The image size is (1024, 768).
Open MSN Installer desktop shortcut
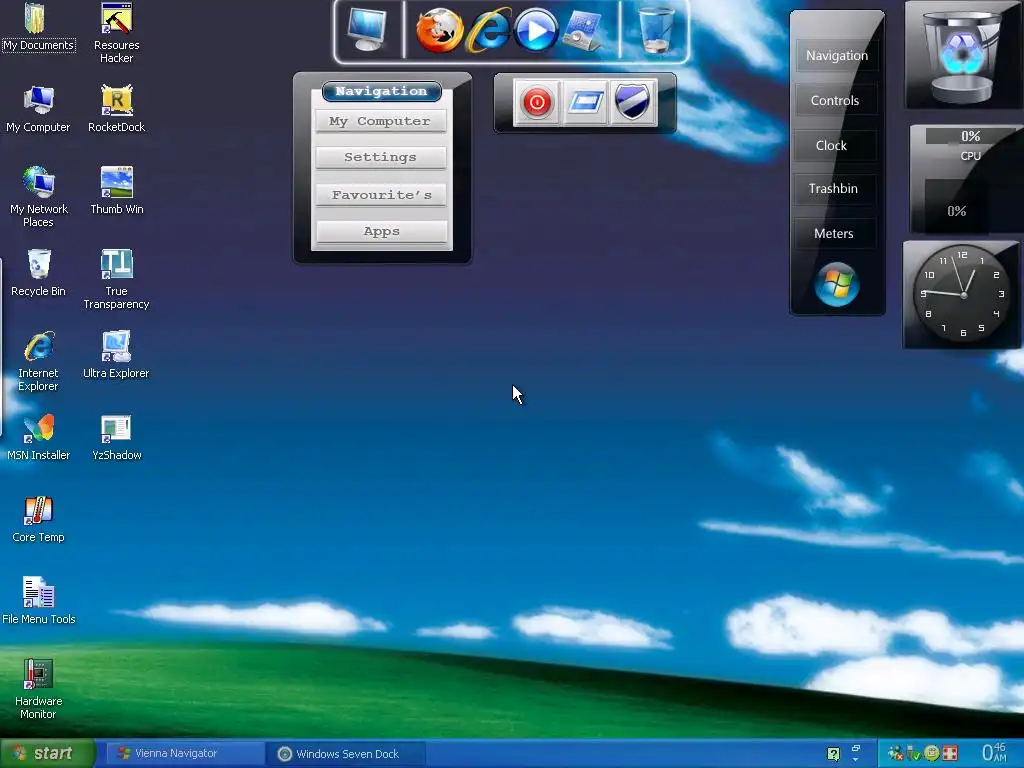[39, 437]
